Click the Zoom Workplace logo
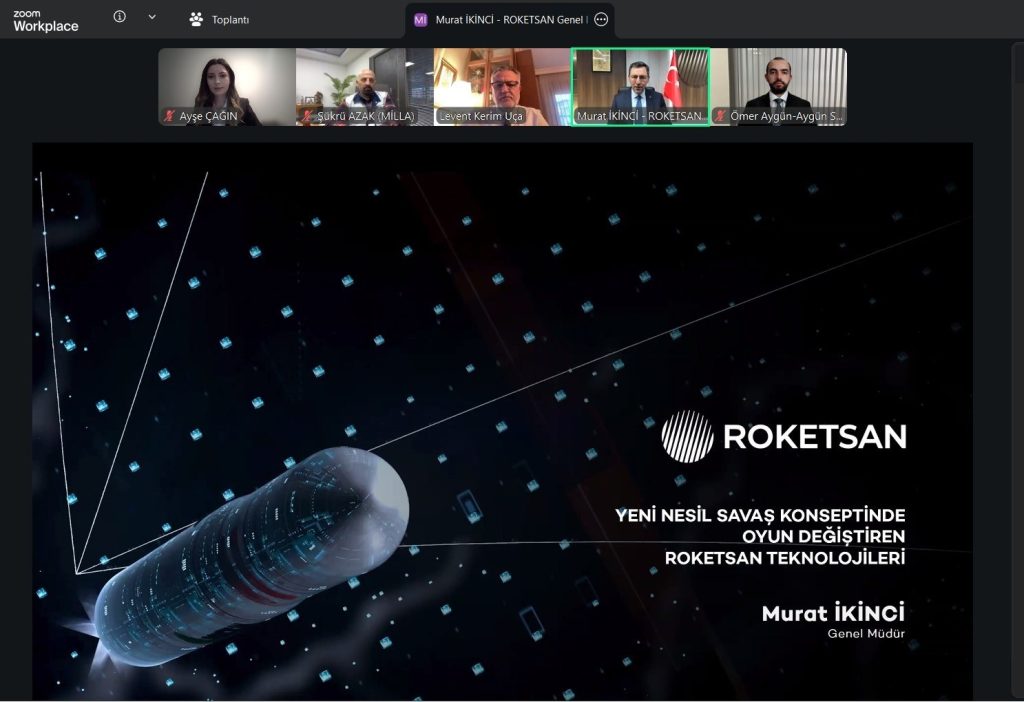Screen dimensions: 1024x702 45,20
